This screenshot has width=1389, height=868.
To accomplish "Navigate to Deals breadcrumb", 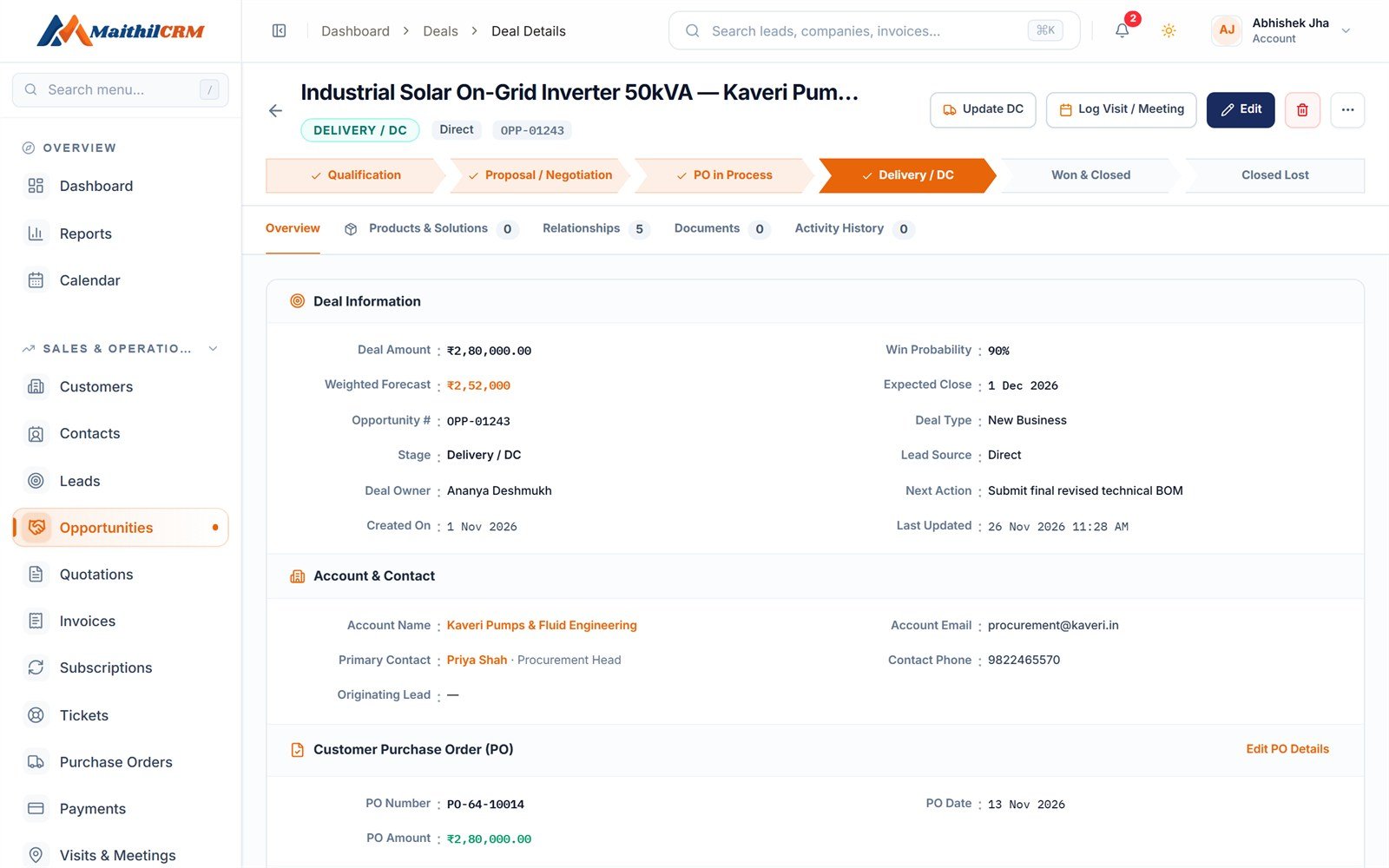I will (x=440, y=31).
